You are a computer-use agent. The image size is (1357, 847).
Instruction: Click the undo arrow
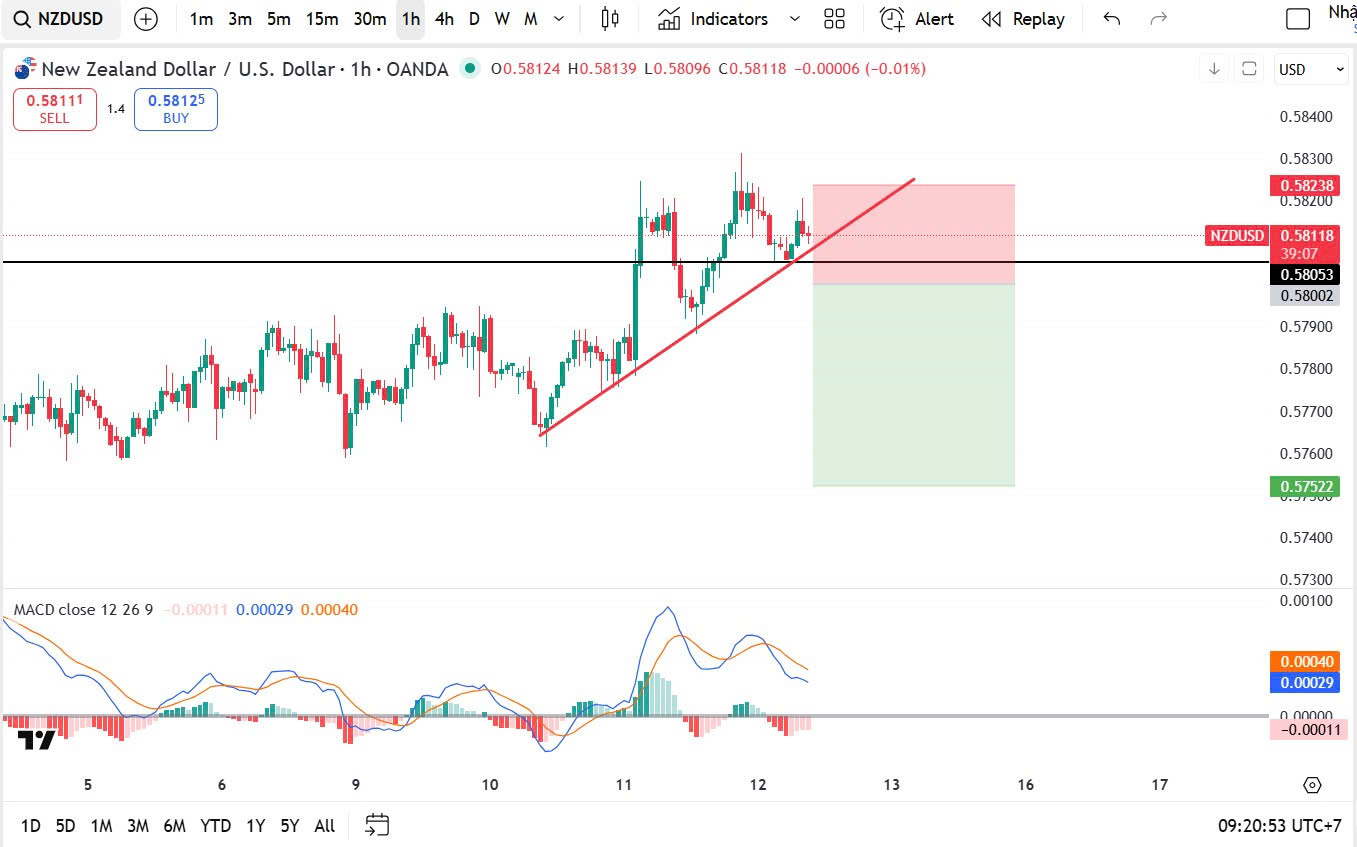coord(1111,19)
